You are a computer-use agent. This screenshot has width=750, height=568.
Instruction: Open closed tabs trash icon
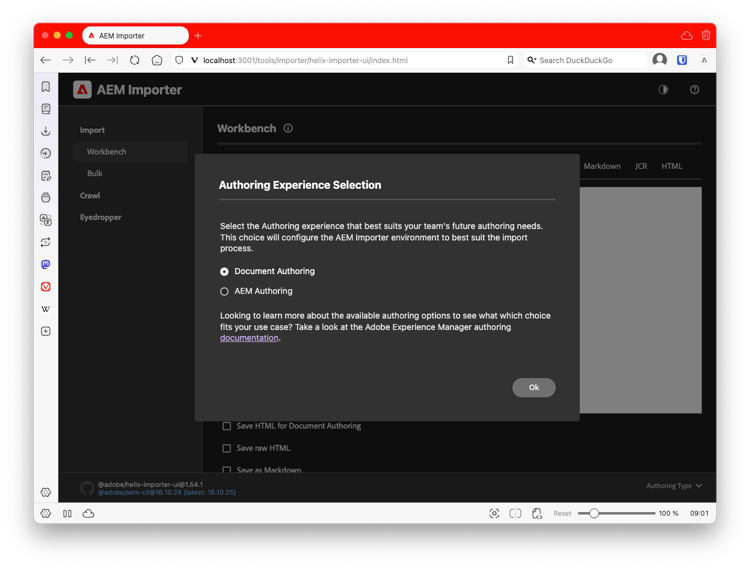pyautogui.click(x=706, y=35)
